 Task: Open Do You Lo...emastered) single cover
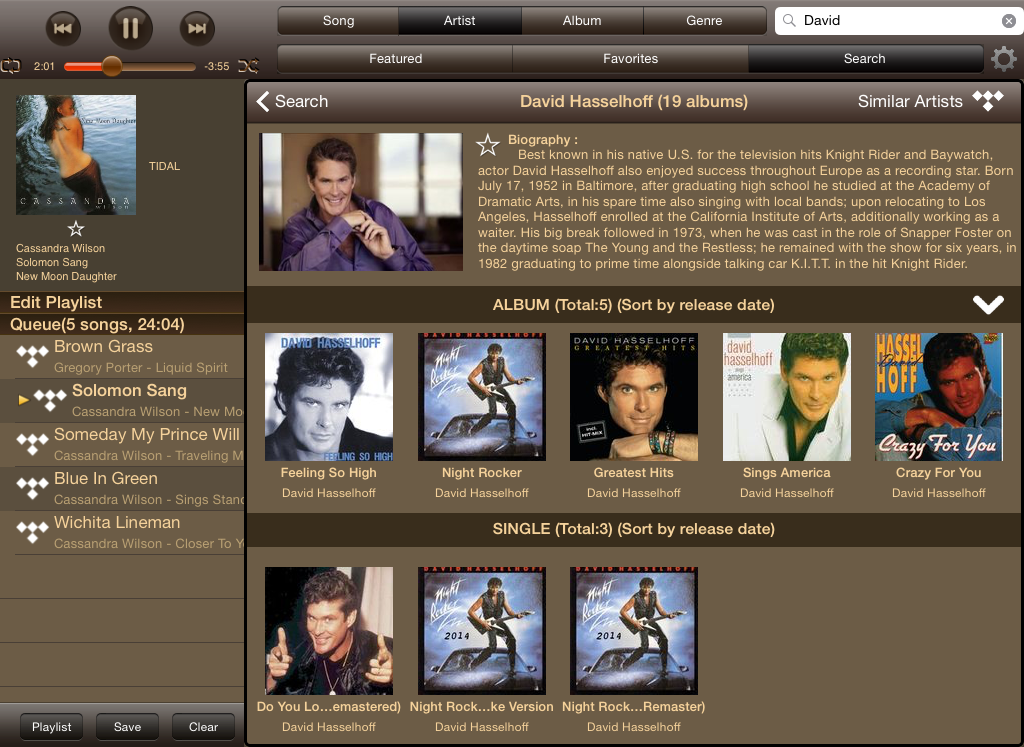328,631
